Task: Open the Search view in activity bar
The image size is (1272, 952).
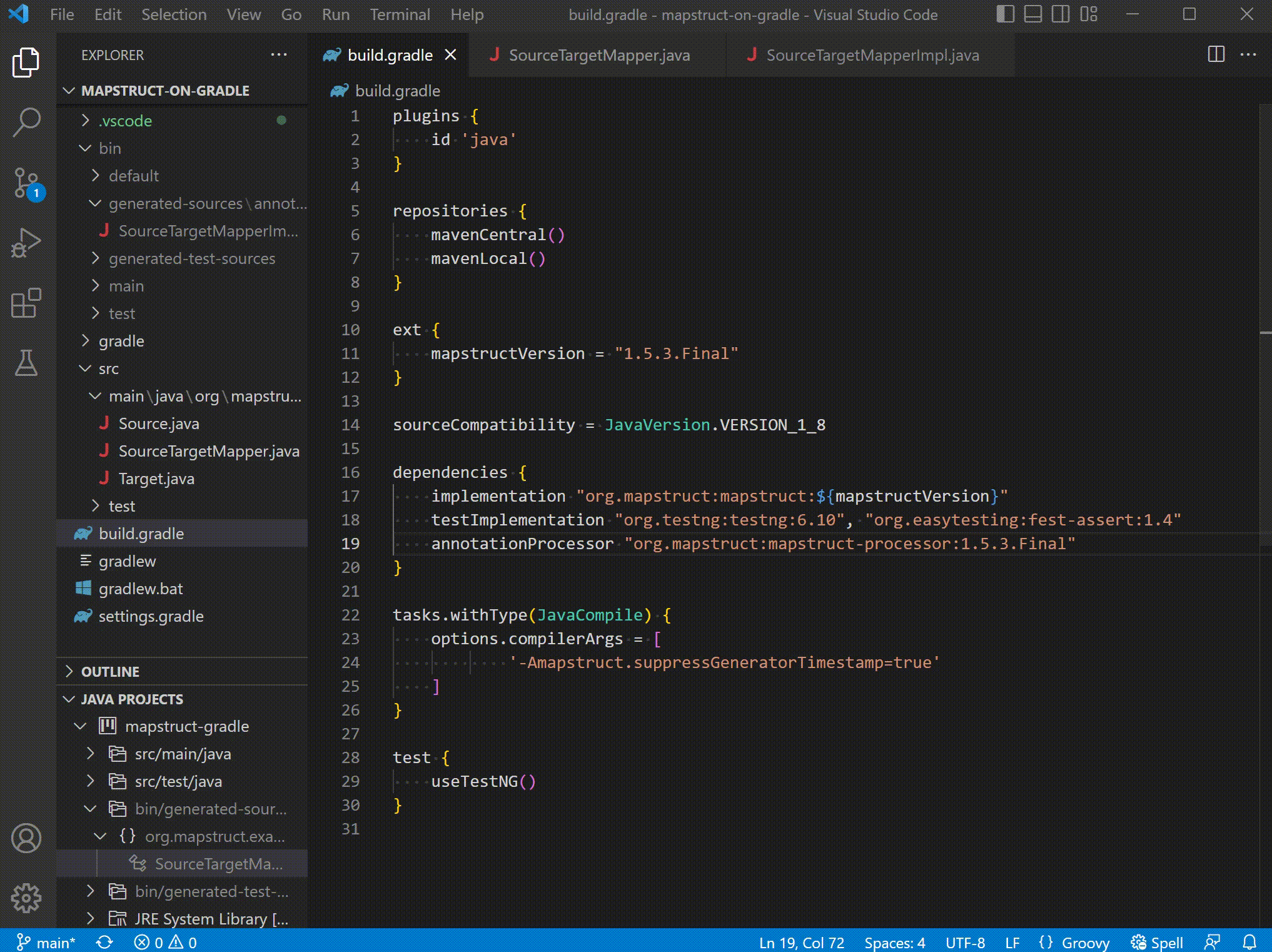Action: point(26,122)
